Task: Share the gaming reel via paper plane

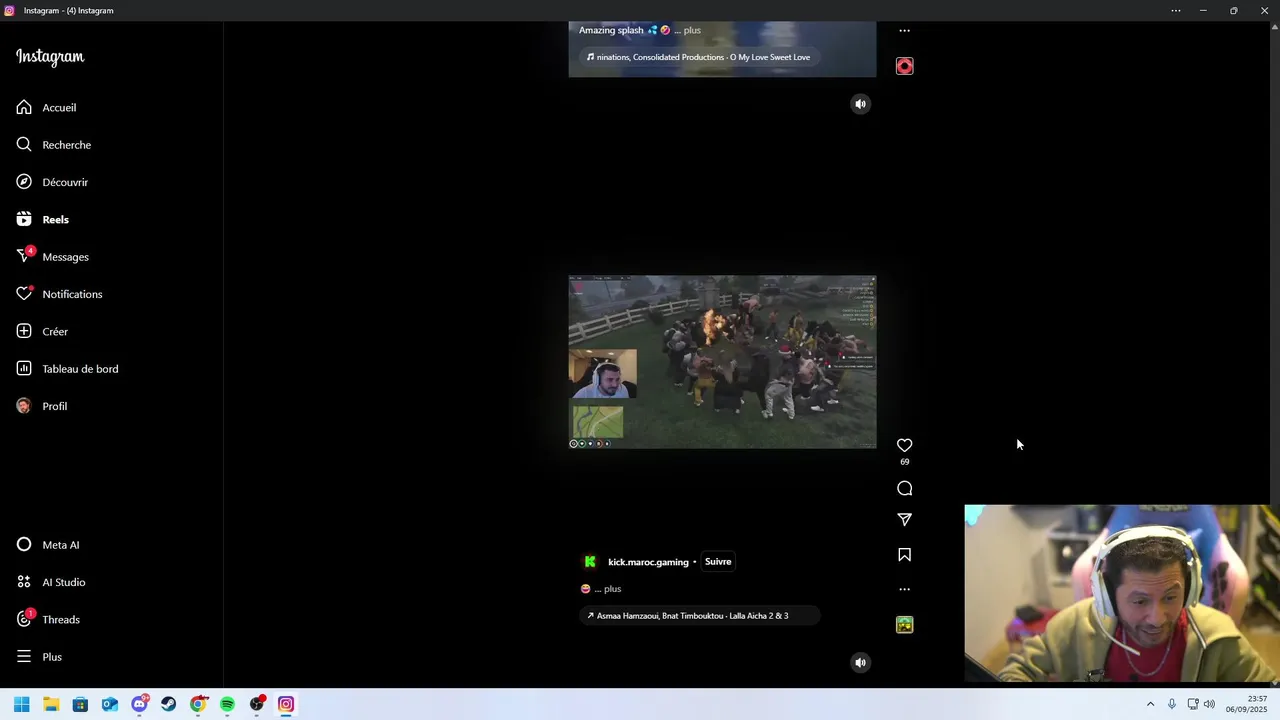Action: (904, 519)
